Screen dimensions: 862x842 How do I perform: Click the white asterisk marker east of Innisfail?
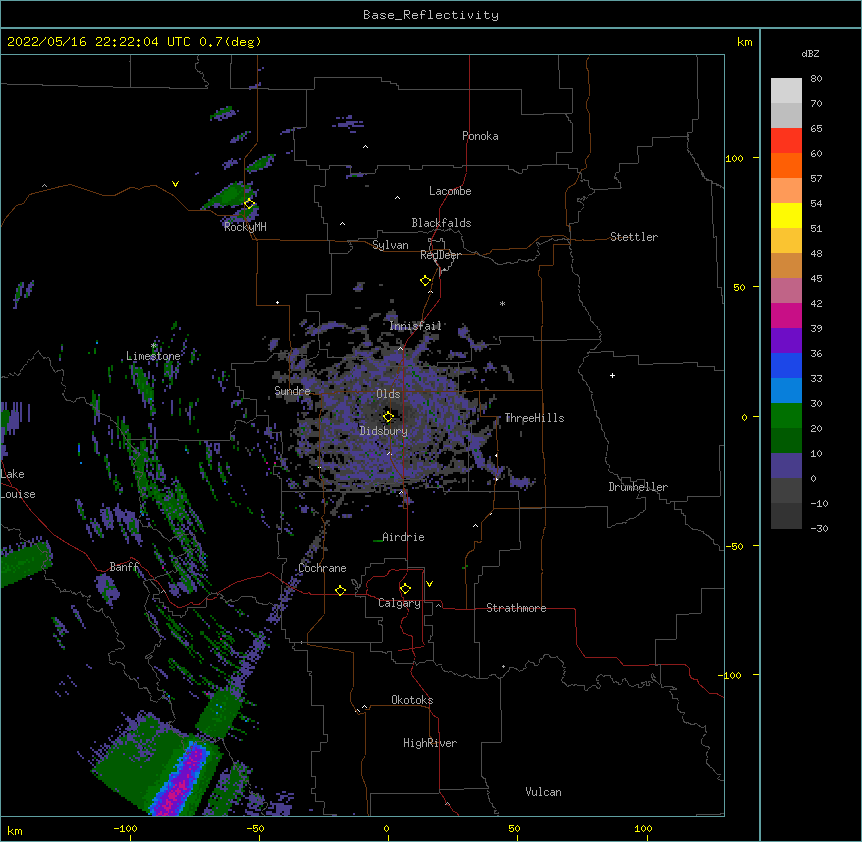tap(502, 303)
